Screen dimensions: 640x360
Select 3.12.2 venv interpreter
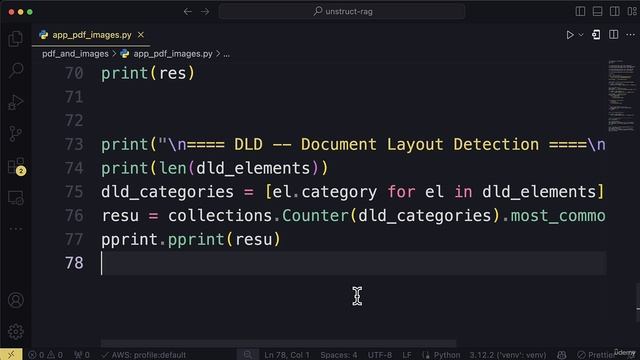pyautogui.click(x=507, y=355)
